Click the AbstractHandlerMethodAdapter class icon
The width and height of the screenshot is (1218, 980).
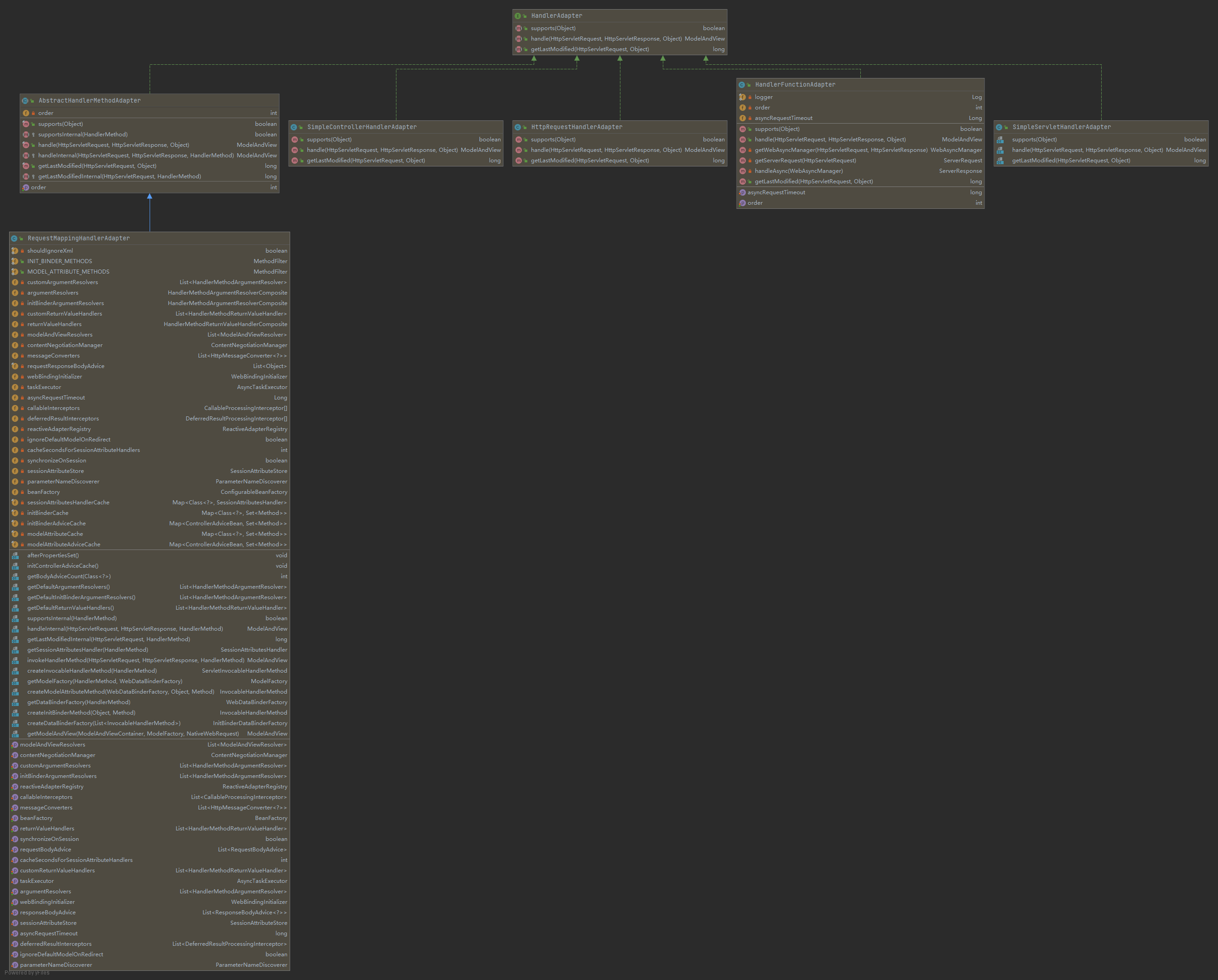(x=25, y=100)
